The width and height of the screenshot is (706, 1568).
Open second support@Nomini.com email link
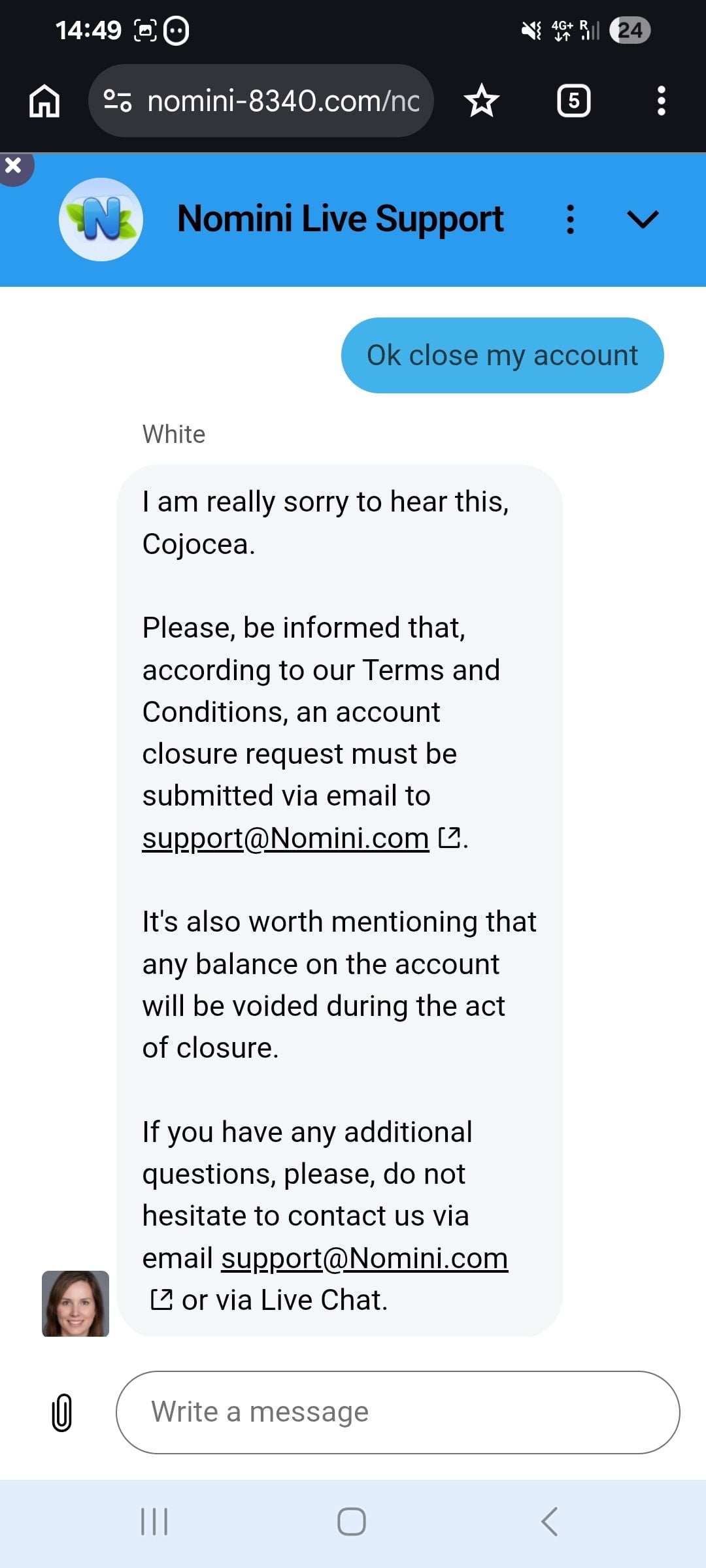click(364, 1258)
